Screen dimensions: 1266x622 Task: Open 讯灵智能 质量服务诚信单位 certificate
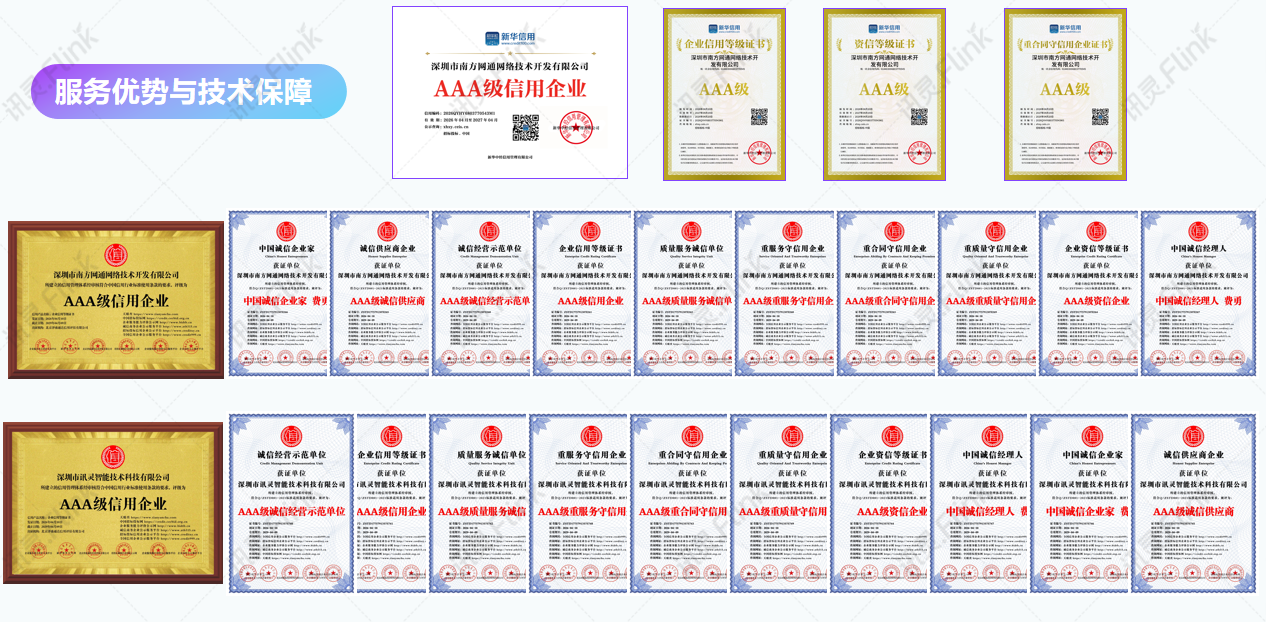tap(478, 503)
